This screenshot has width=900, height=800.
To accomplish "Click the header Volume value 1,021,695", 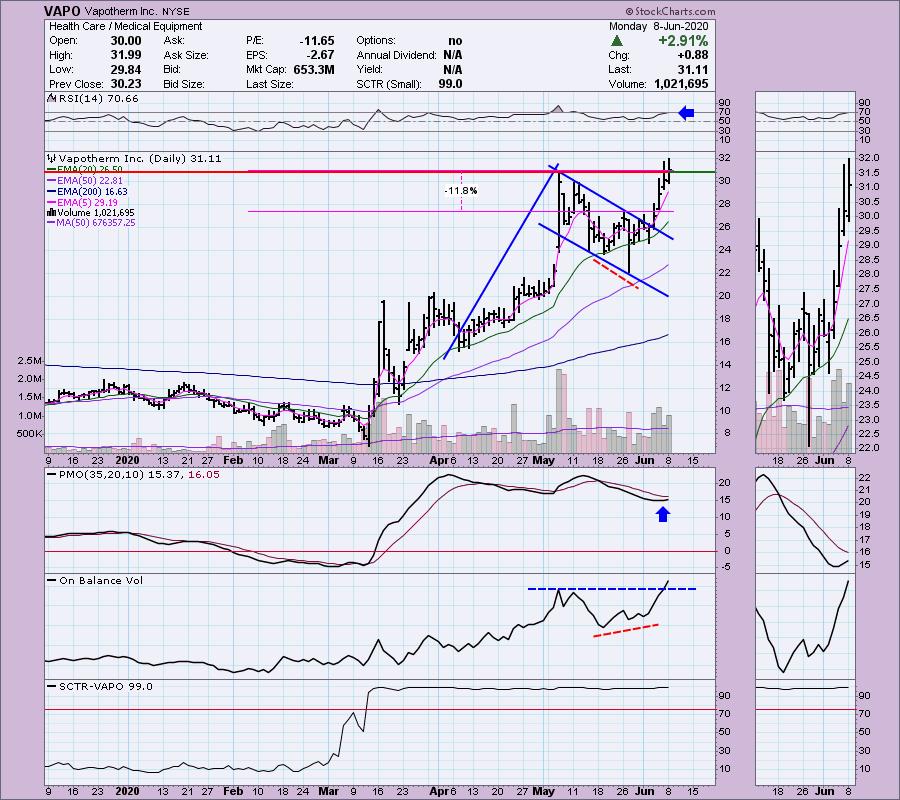I will point(681,84).
